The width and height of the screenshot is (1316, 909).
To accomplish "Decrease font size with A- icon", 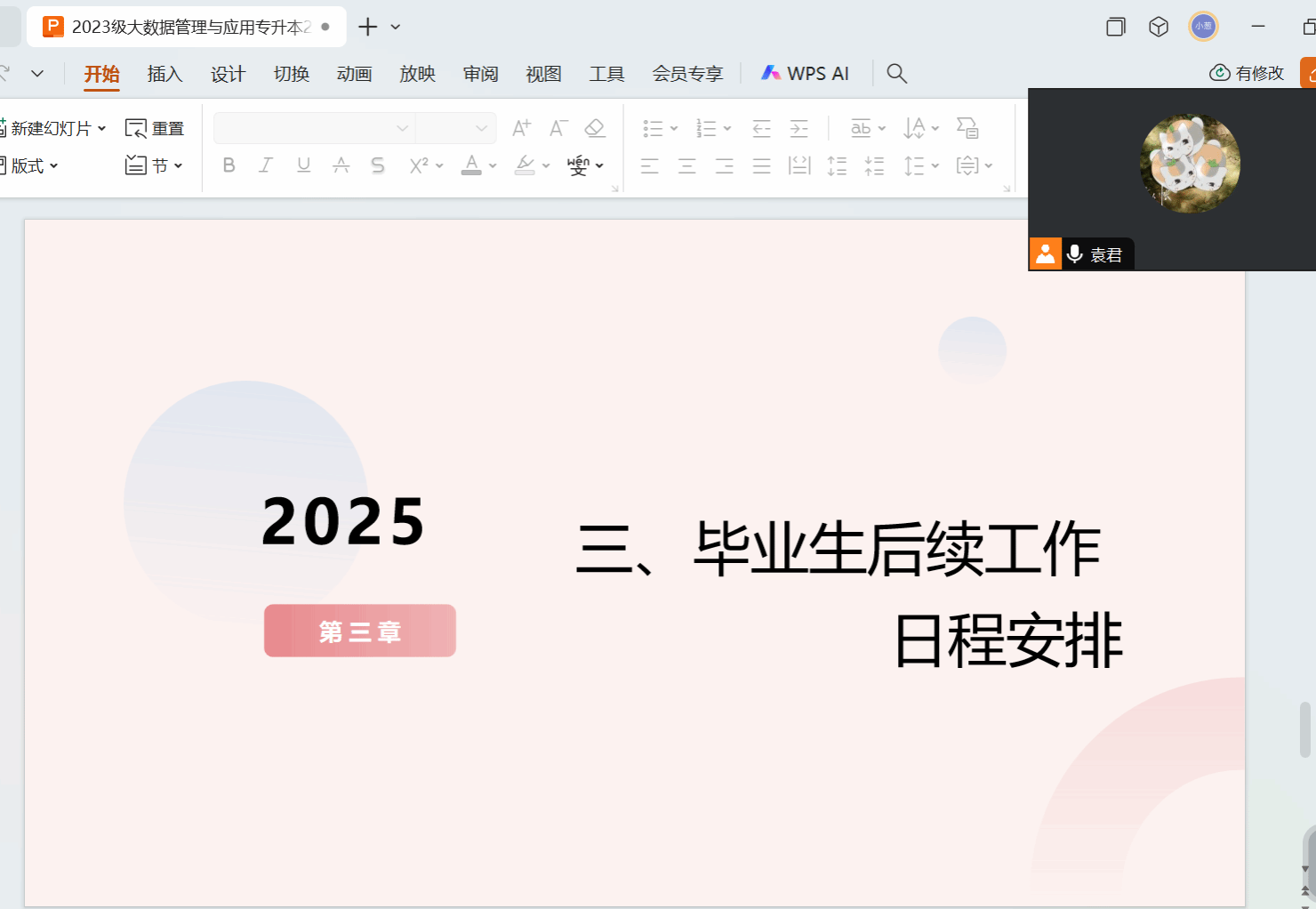I will point(558,128).
